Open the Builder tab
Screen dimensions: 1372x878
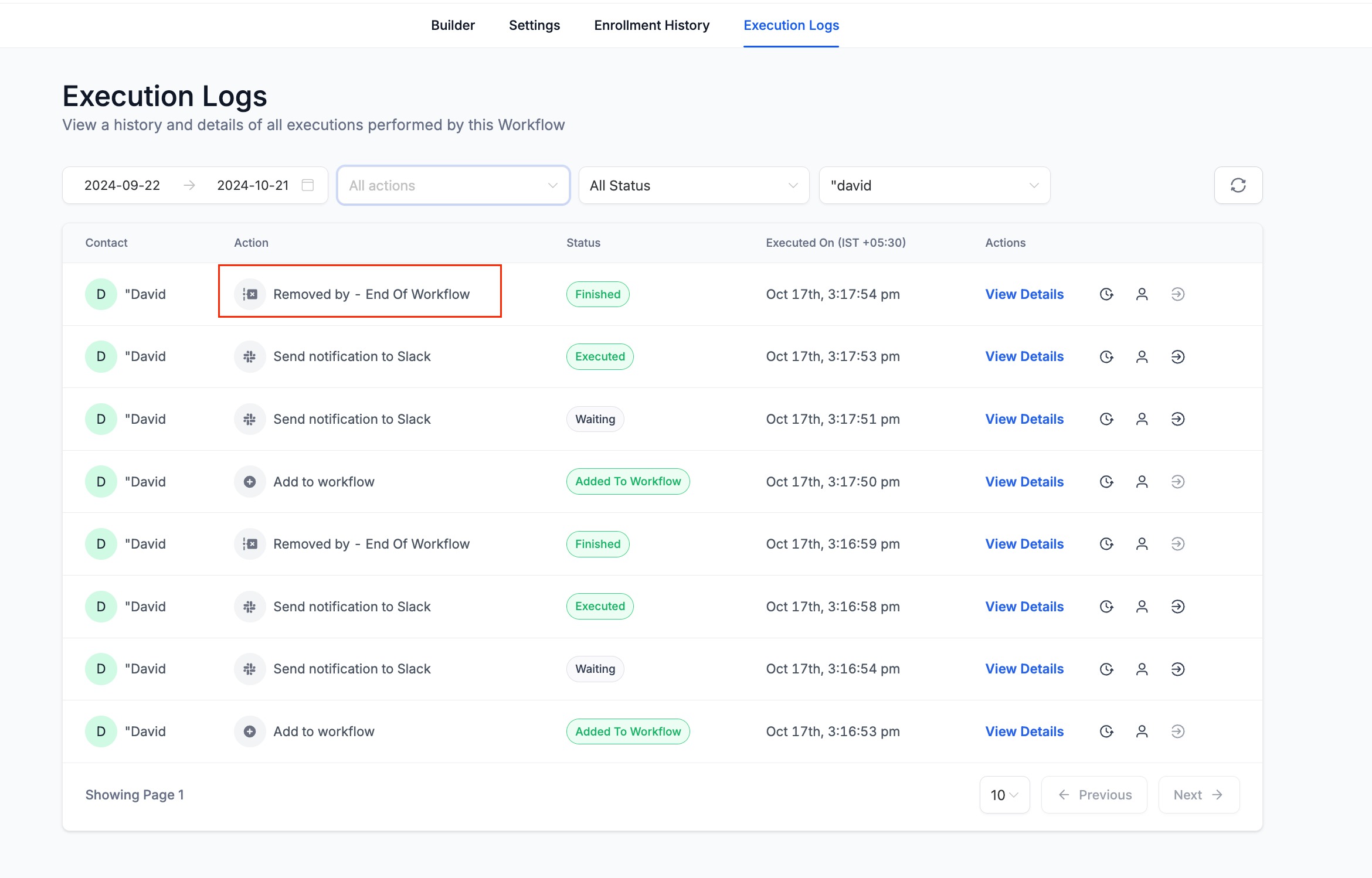[453, 25]
